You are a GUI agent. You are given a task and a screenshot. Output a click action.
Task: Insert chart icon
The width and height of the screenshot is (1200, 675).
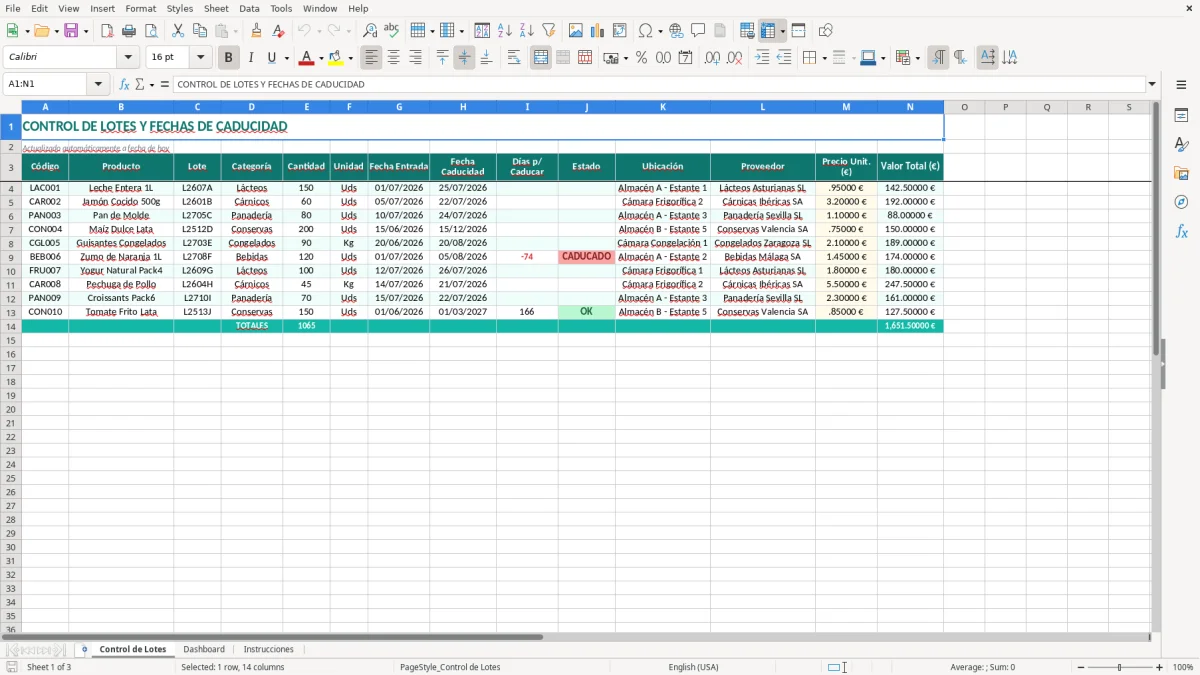[598, 31]
